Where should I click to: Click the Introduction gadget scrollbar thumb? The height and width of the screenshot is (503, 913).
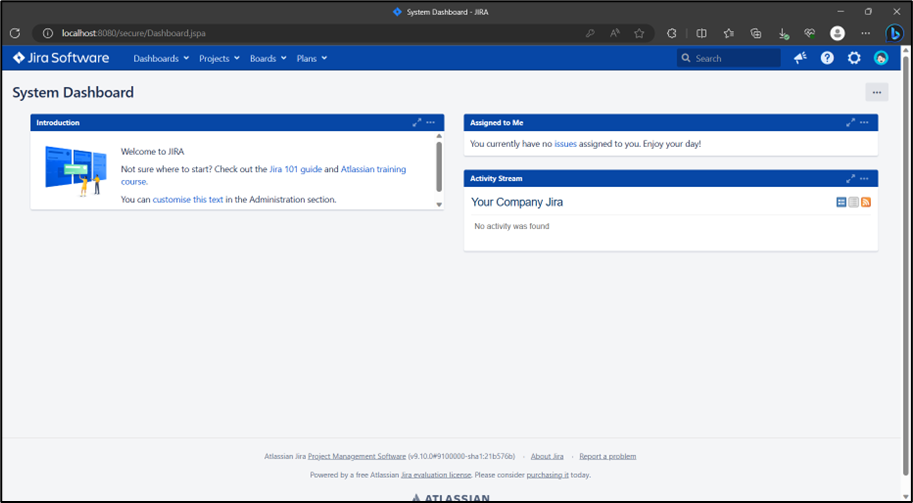click(439, 166)
